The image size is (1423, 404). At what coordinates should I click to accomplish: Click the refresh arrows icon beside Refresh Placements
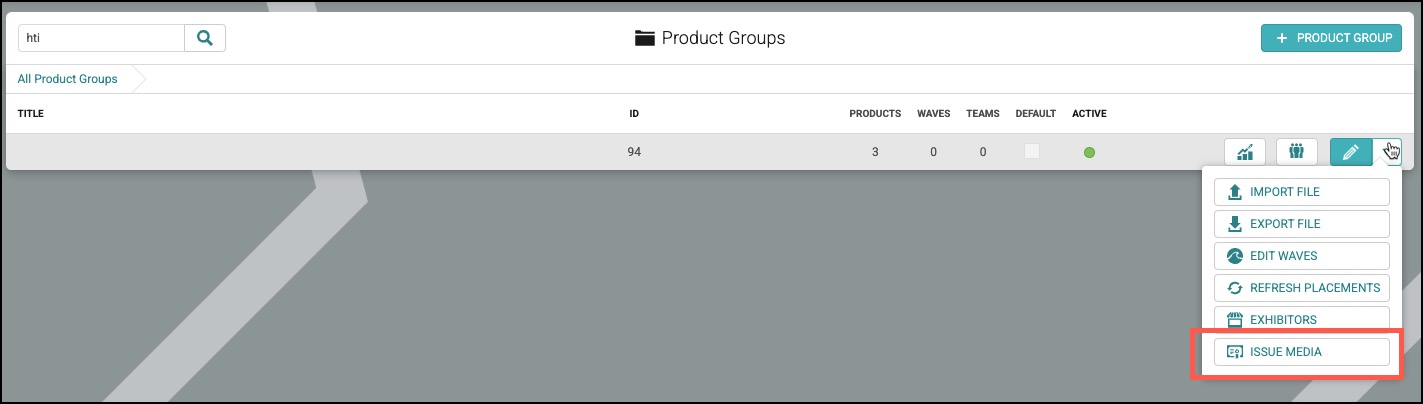click(1234, 288)
